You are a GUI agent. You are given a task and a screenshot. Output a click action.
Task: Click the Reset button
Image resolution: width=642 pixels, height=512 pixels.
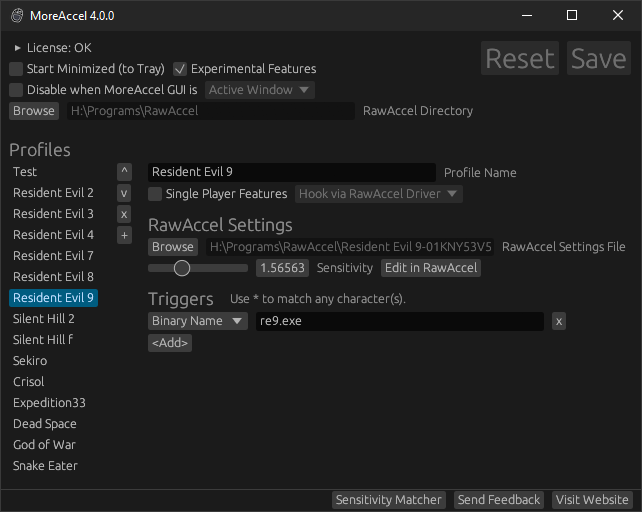[x=520, y=58]
